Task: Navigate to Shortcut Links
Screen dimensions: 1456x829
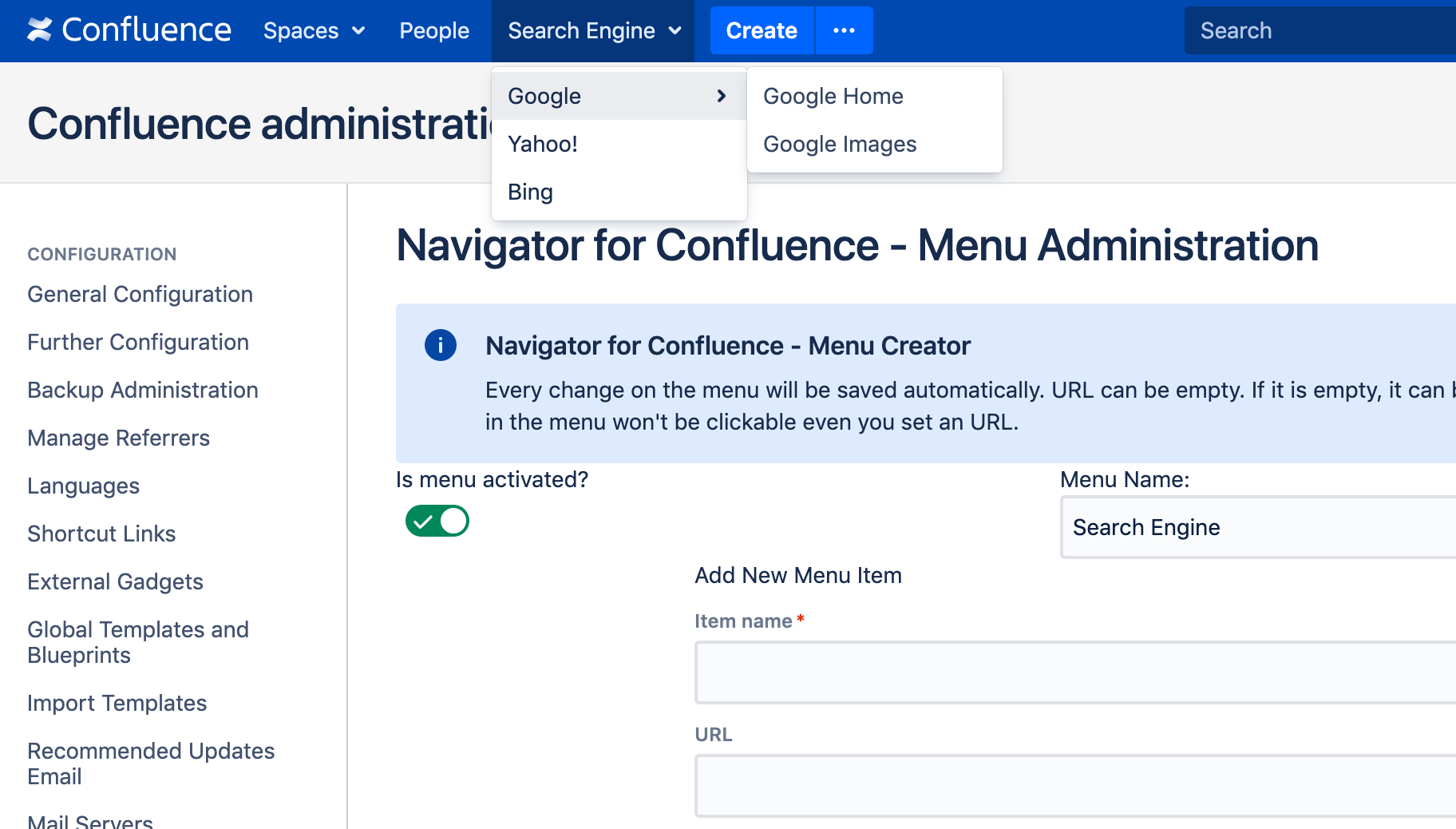Action: click(x=101, y=533)
